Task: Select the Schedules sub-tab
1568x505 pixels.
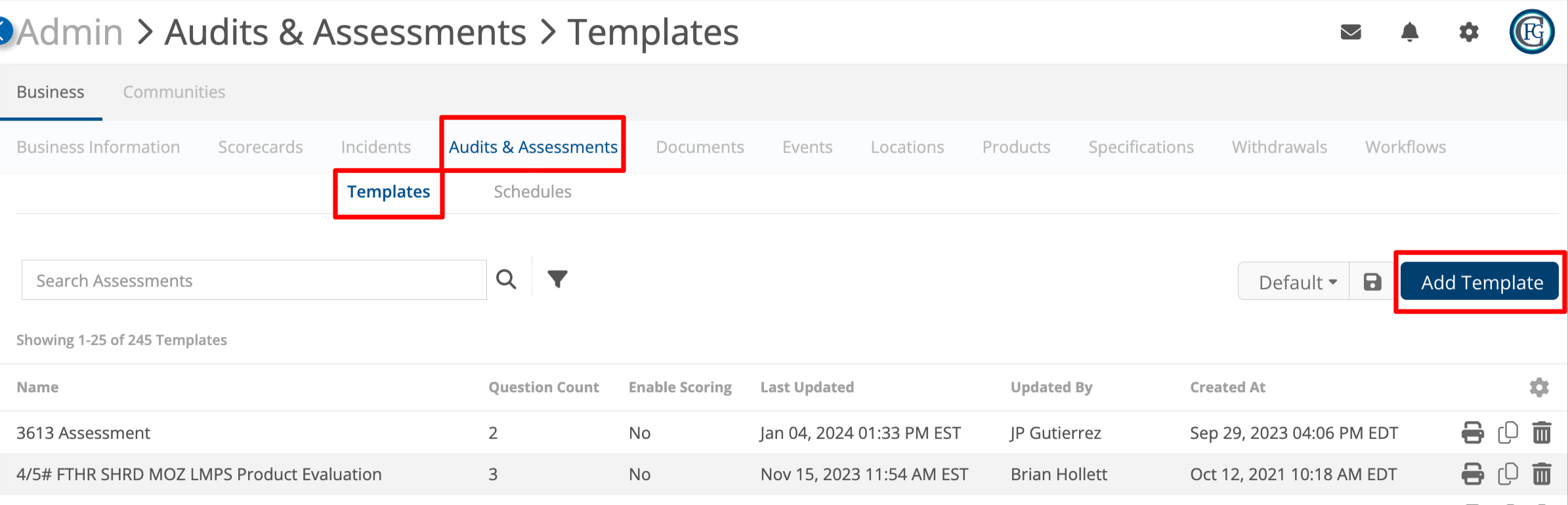Action: tap(532, 192)
